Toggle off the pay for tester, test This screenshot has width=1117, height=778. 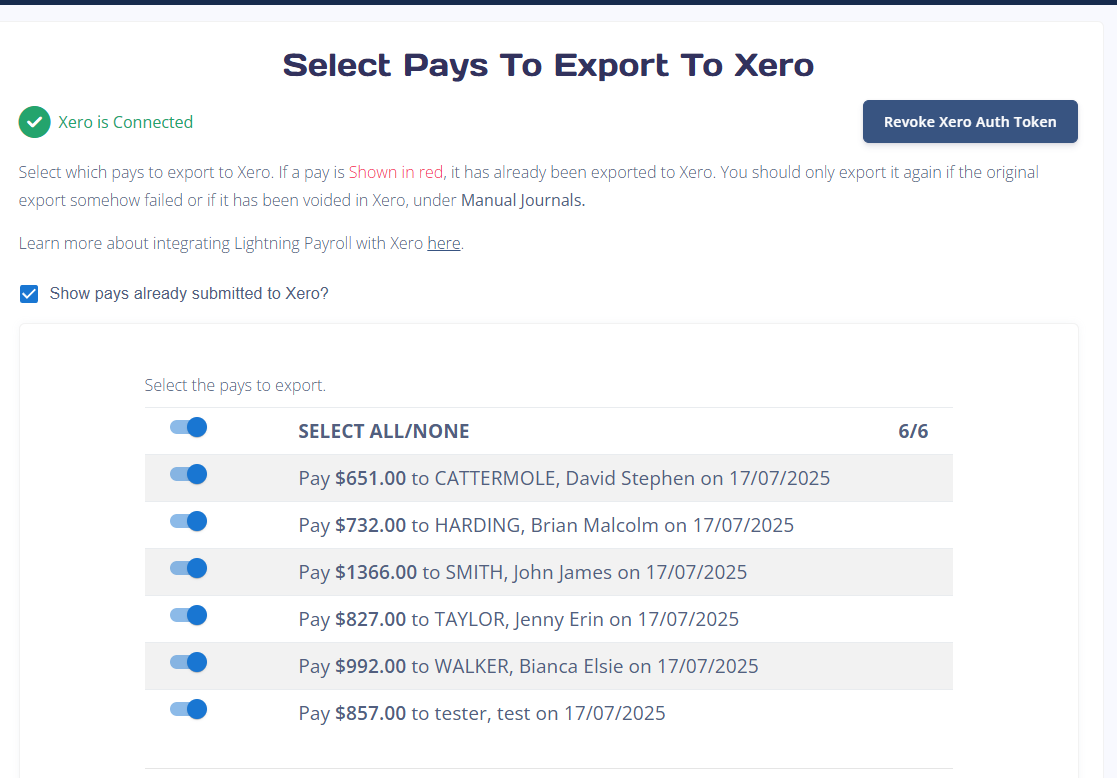click(187, 709)
